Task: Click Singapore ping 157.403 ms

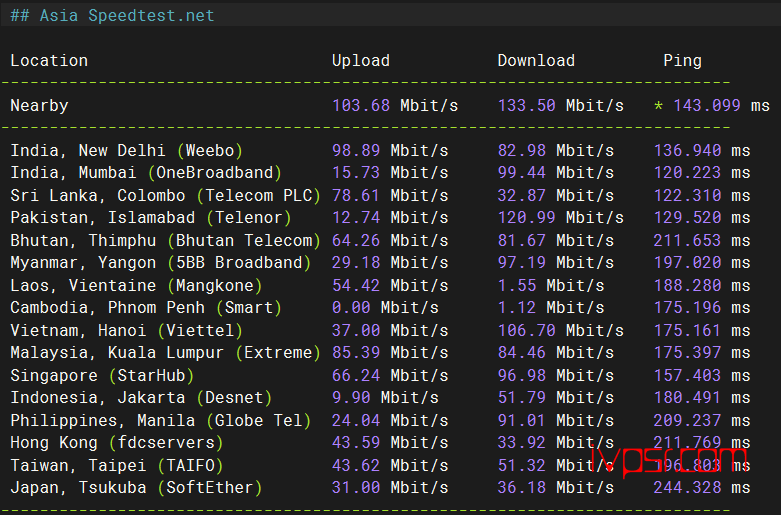Action: (702, 375)
